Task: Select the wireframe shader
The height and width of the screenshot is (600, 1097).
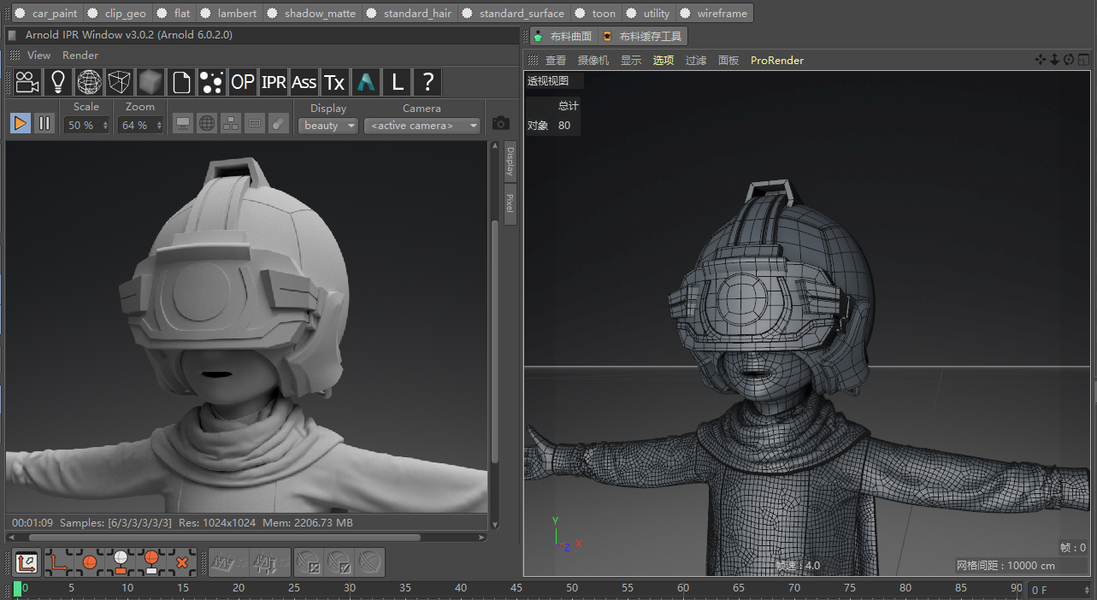Action: 714,13
